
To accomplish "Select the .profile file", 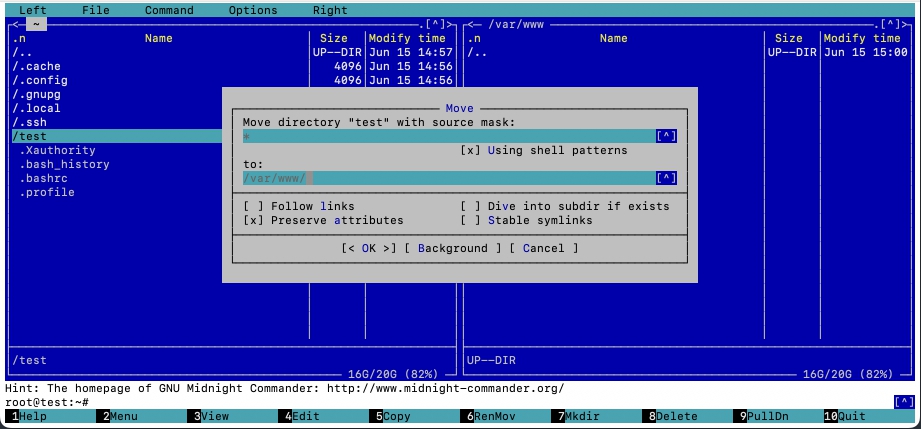I will [x=117, y=192].
